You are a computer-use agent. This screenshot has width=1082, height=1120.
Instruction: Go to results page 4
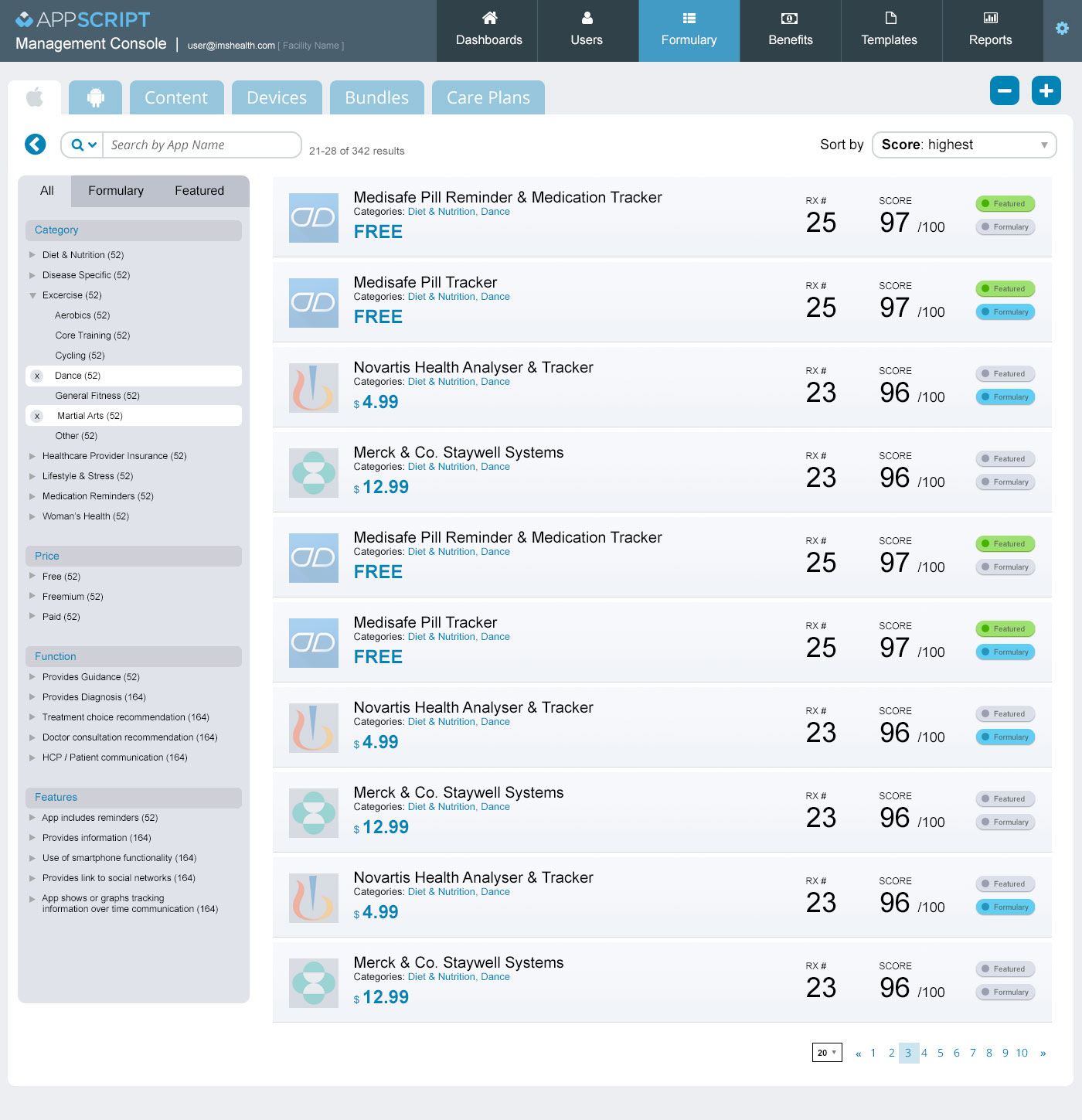tap(924, 1053)
